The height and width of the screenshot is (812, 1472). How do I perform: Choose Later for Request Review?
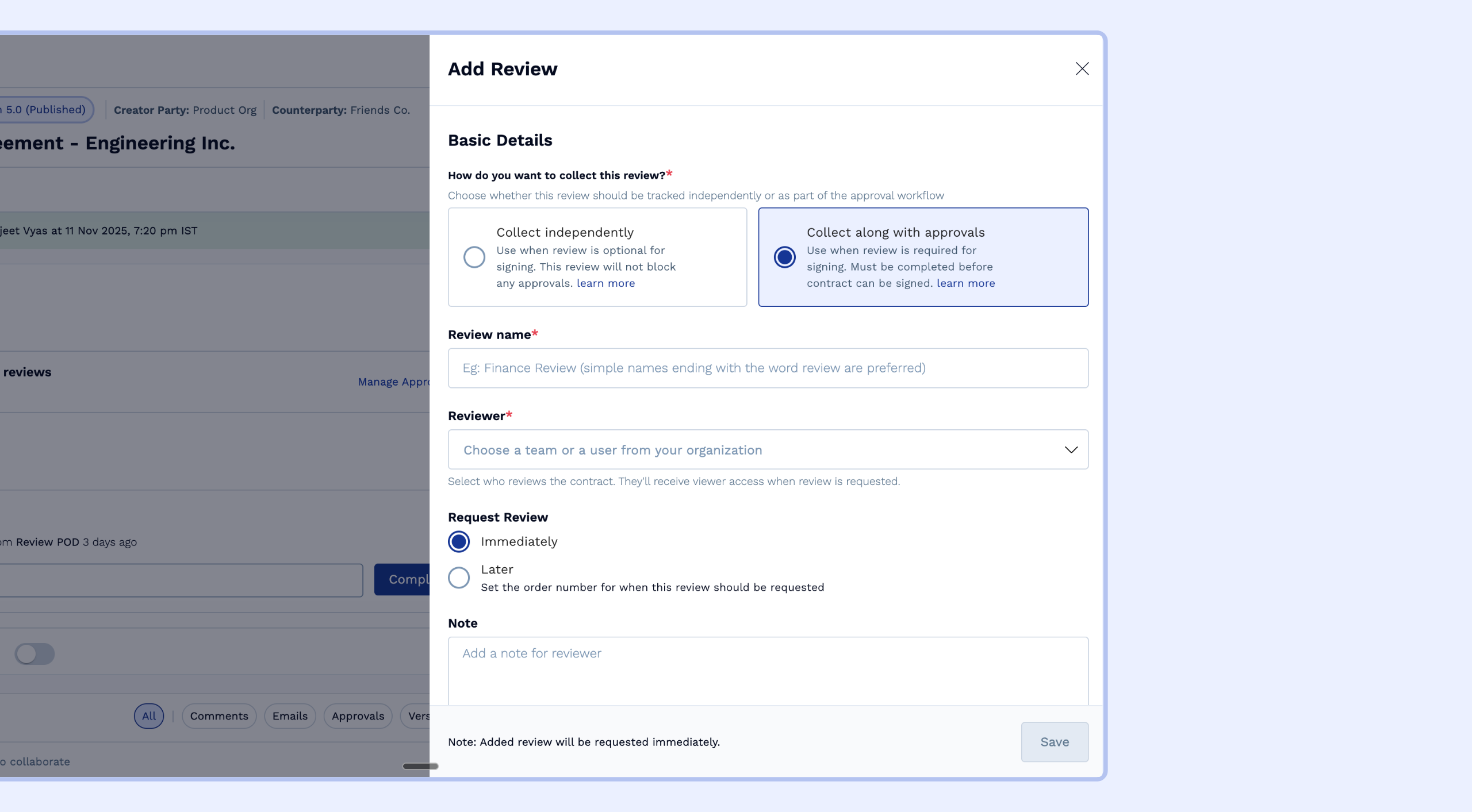click(459, 577)
